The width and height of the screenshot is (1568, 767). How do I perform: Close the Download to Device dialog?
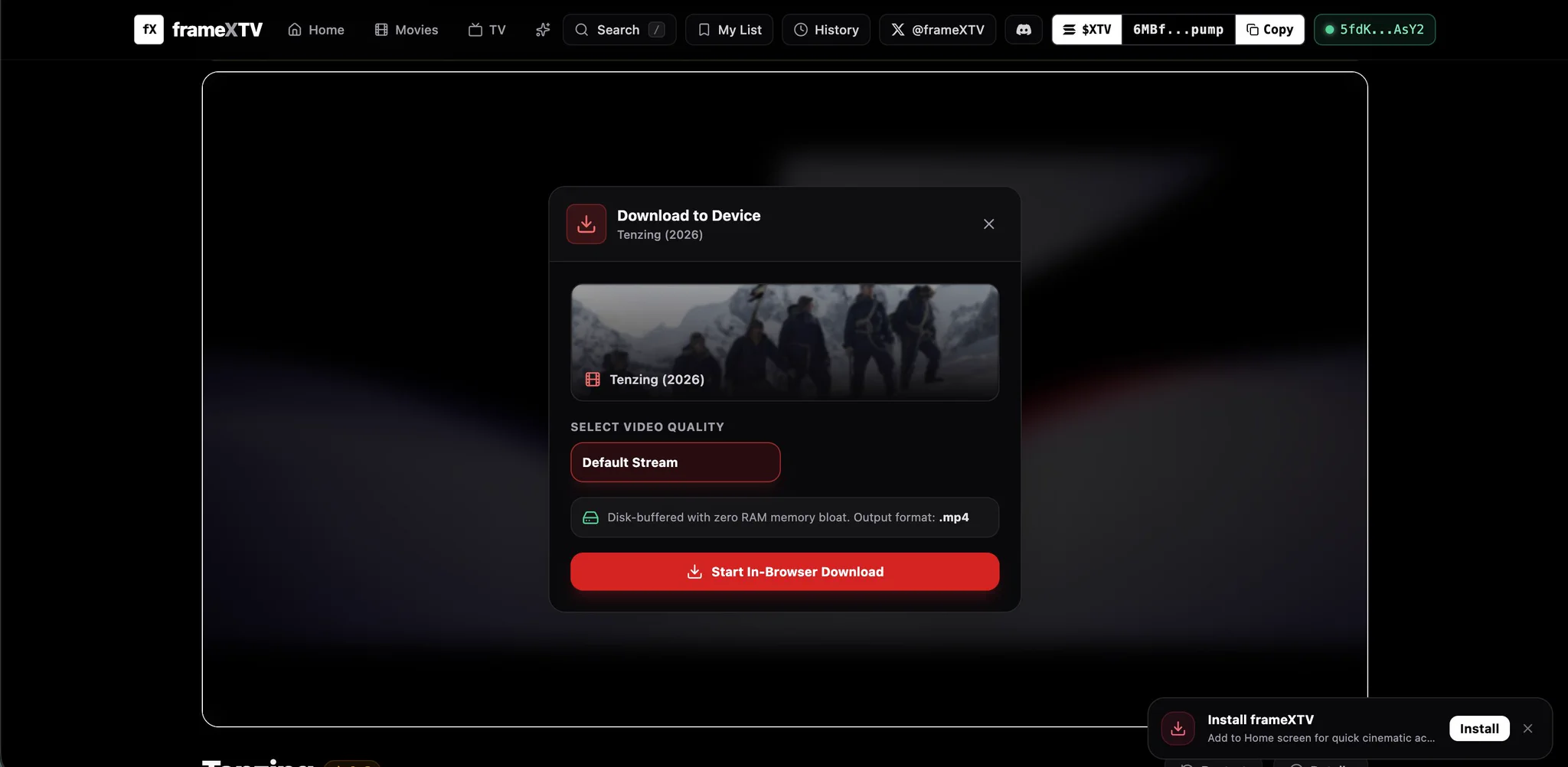pos(988,224)
